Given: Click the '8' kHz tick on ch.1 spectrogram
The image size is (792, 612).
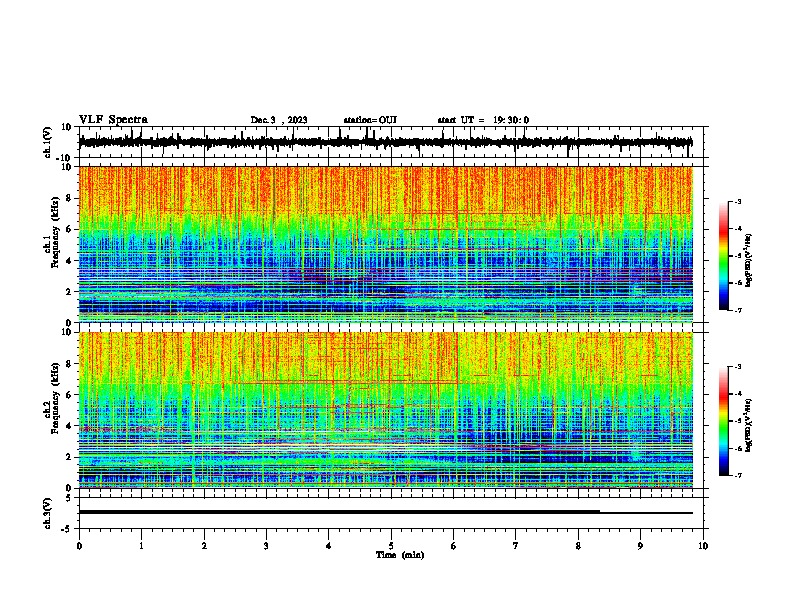Looking at the screenshot, I should click(69, 198).
